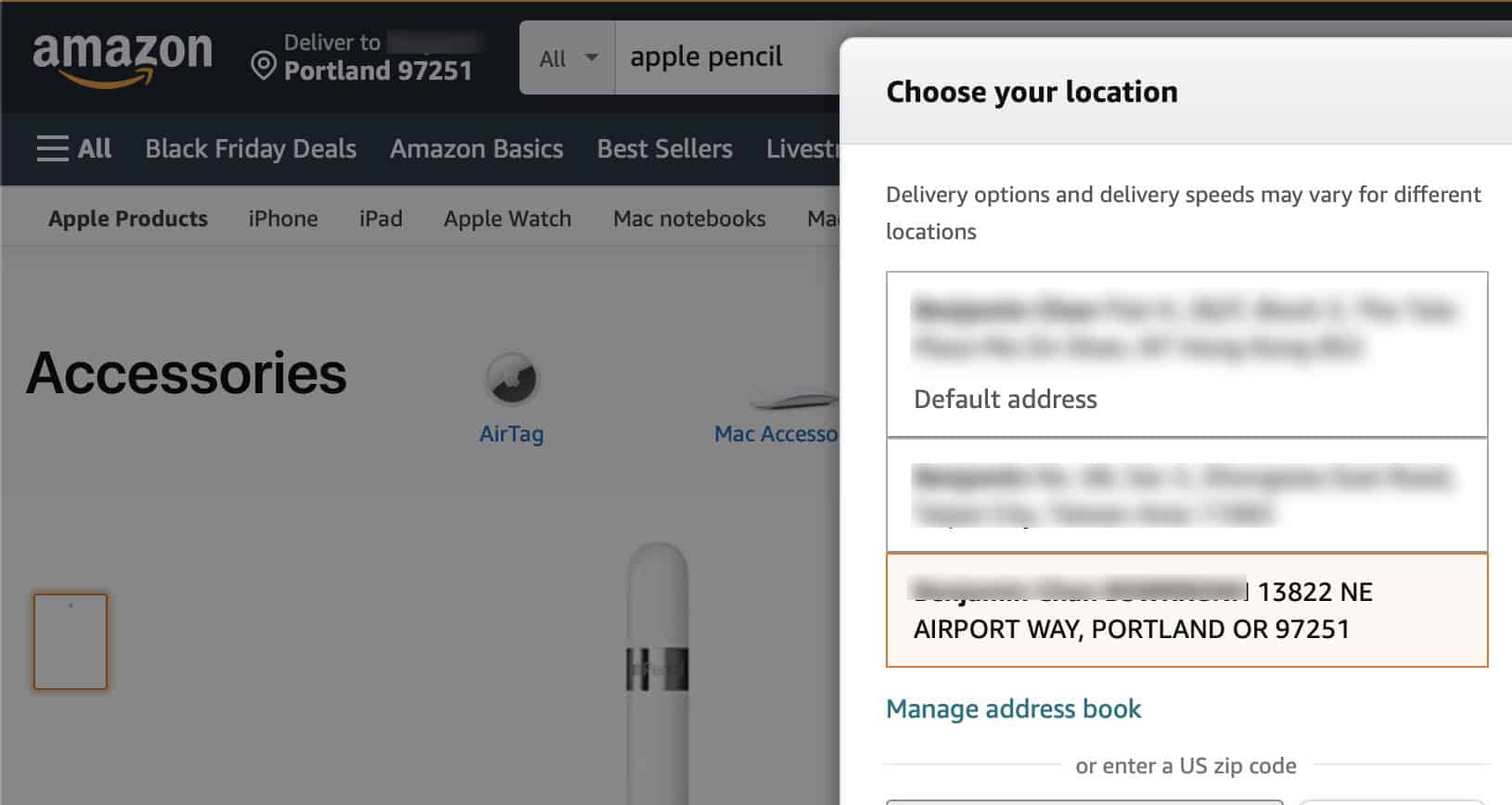
Task: Click the Mac Accessories mouse icon
Action: [793, 401]
